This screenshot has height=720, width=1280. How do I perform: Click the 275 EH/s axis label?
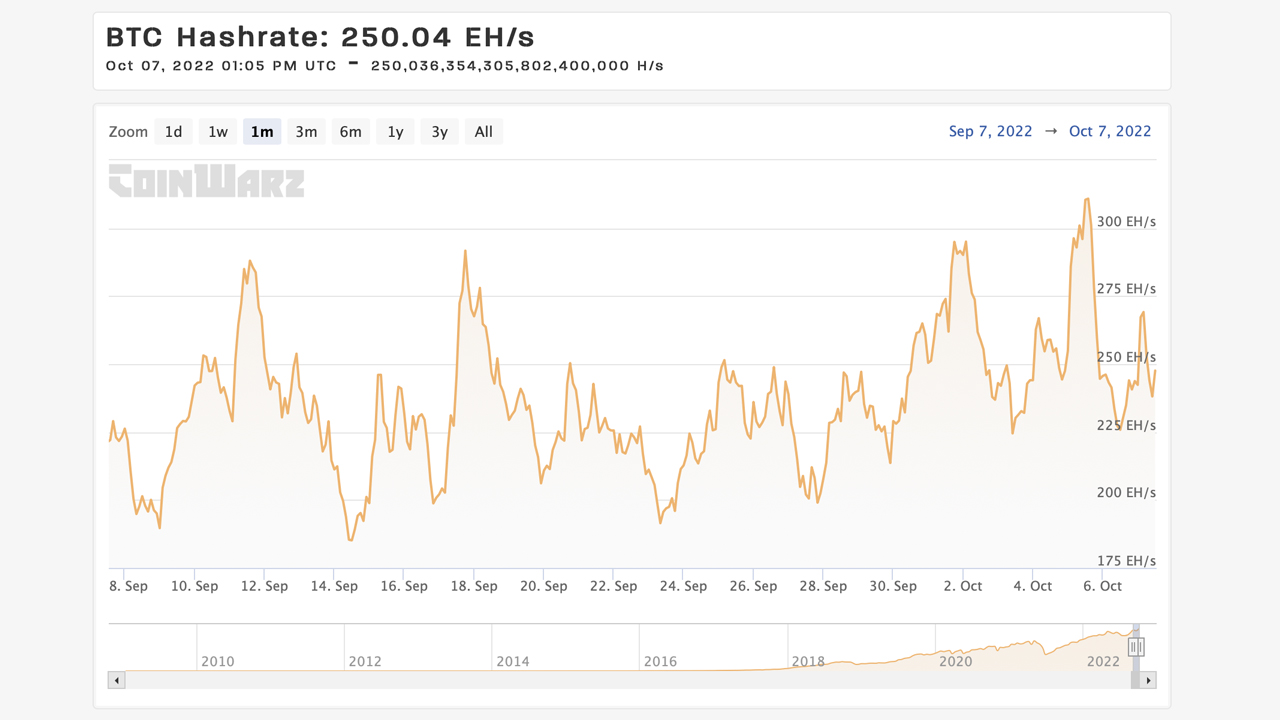click(x=1126, y=289)
